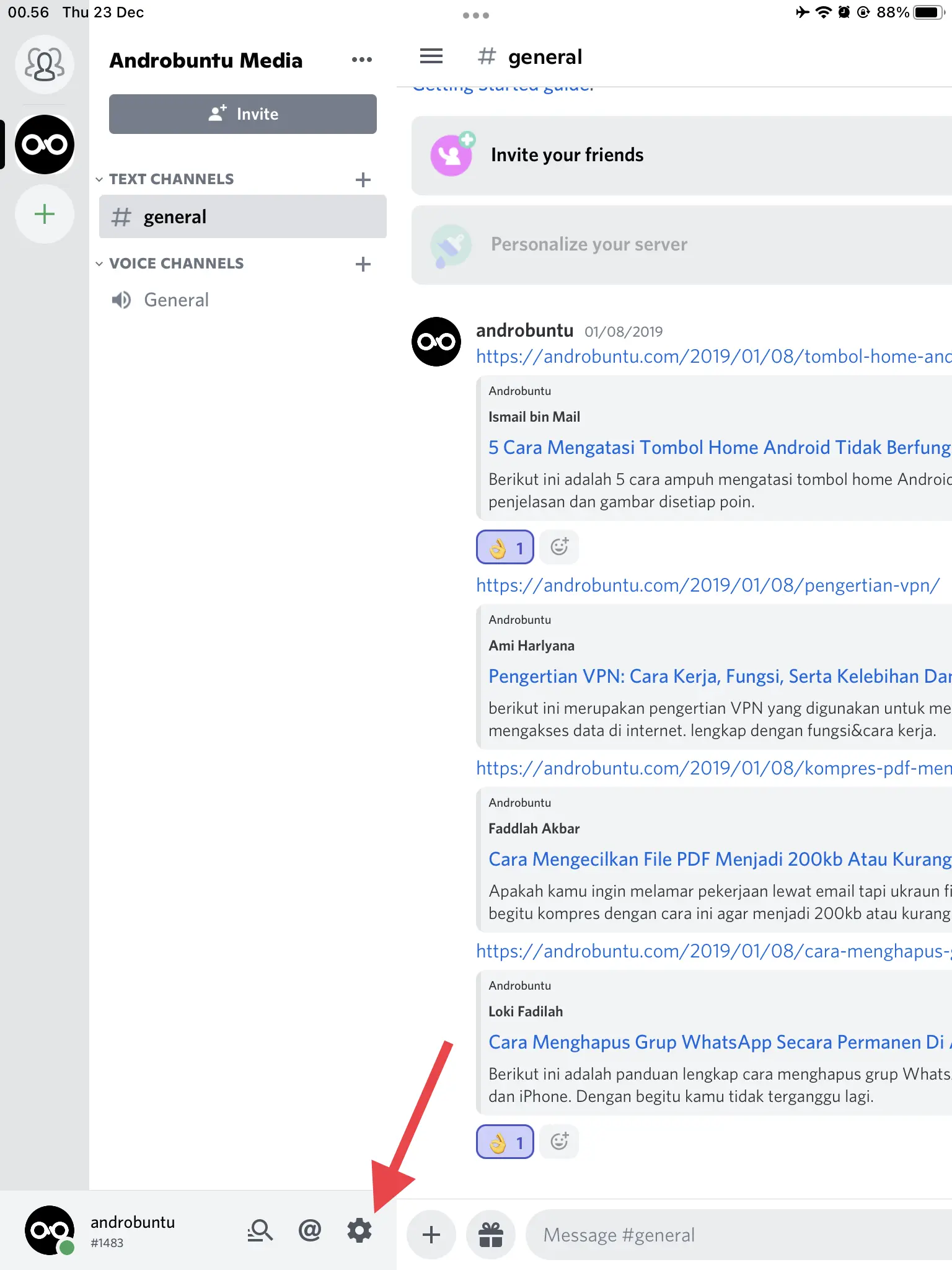Collapse the VOICE CHANNELS category
952x1270 pixels.
pyautogui.click(x=171, y=264)
